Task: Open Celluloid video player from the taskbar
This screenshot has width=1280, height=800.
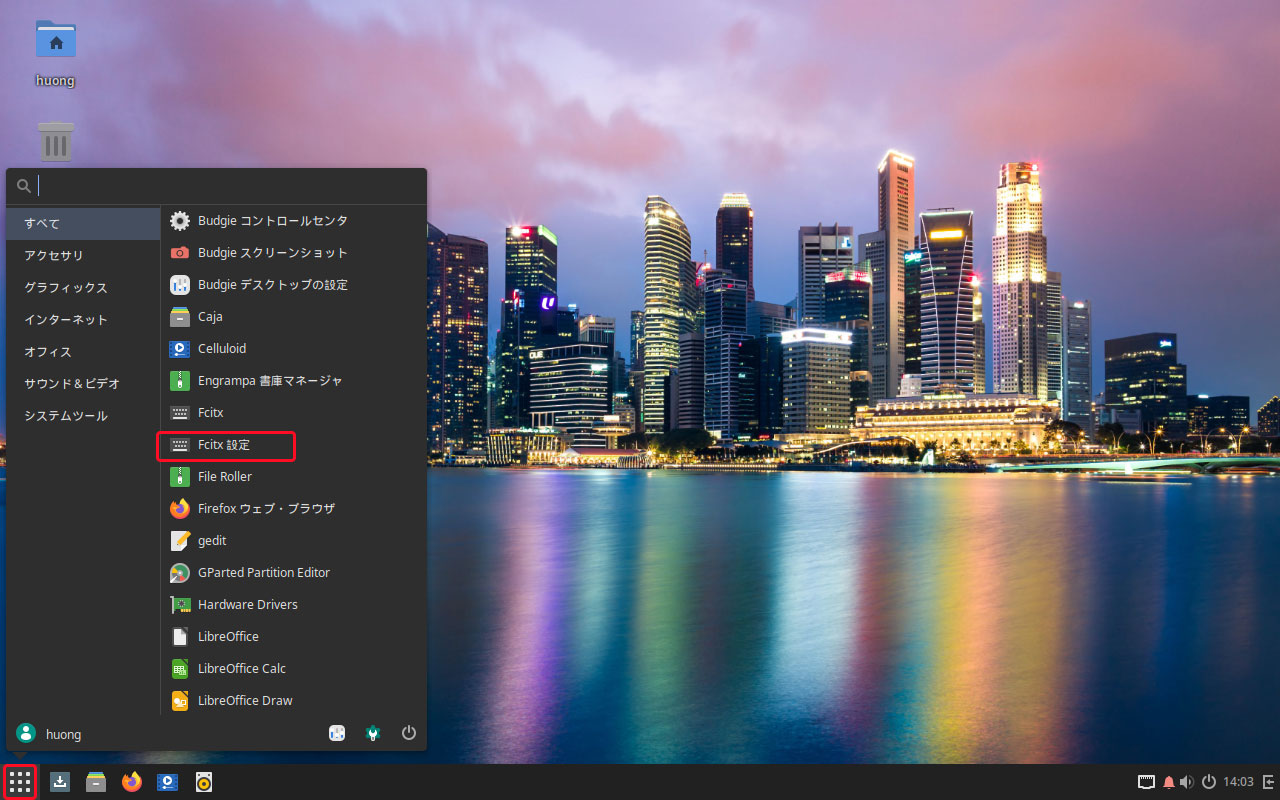Action: click(168, 782)
